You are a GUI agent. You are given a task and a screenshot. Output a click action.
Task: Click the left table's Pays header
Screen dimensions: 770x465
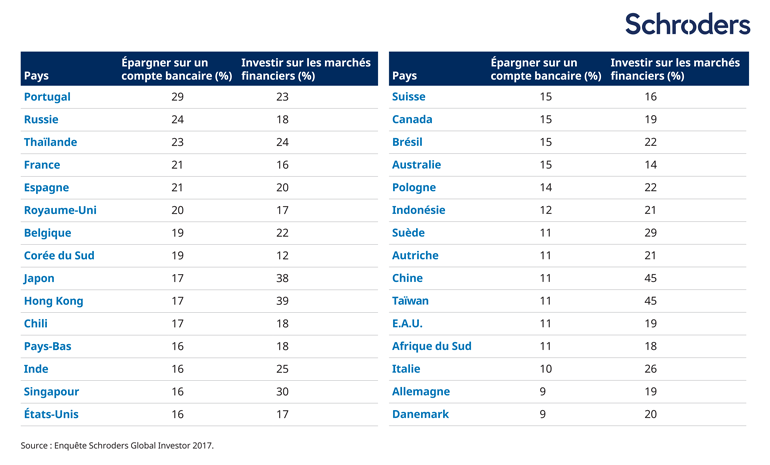tap(36, 75)
